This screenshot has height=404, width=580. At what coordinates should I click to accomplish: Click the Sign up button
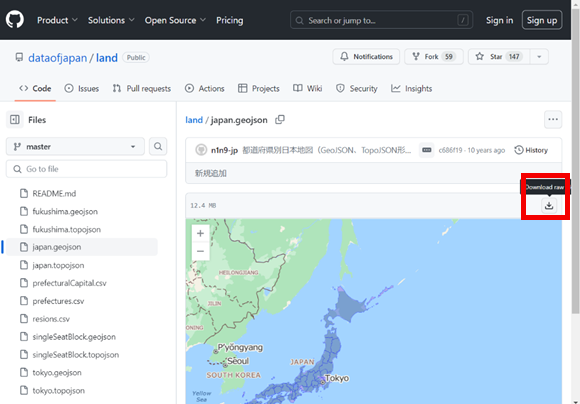click(542, 20)
